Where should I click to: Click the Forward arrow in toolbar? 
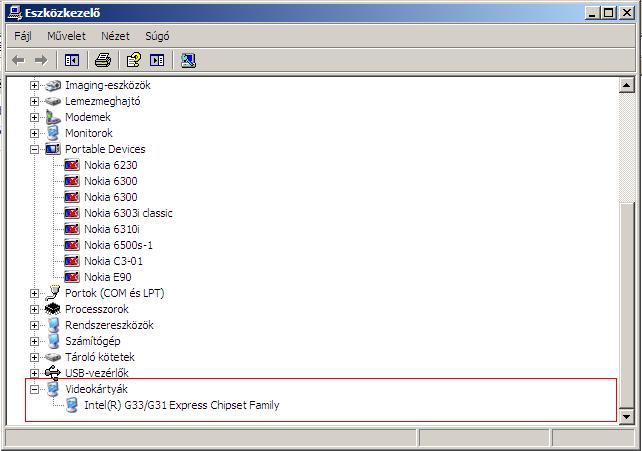(x=41, y=61)
